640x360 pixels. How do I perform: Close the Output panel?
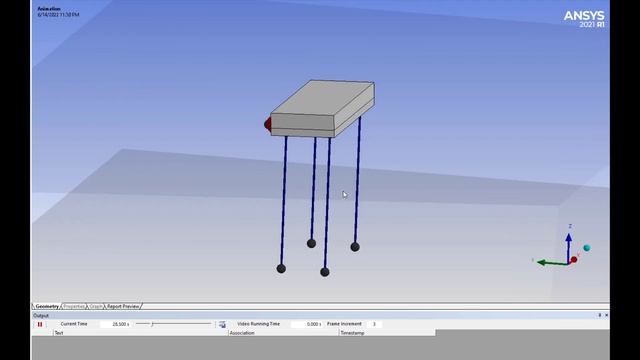pyautogui.click(x=606, y=315)
